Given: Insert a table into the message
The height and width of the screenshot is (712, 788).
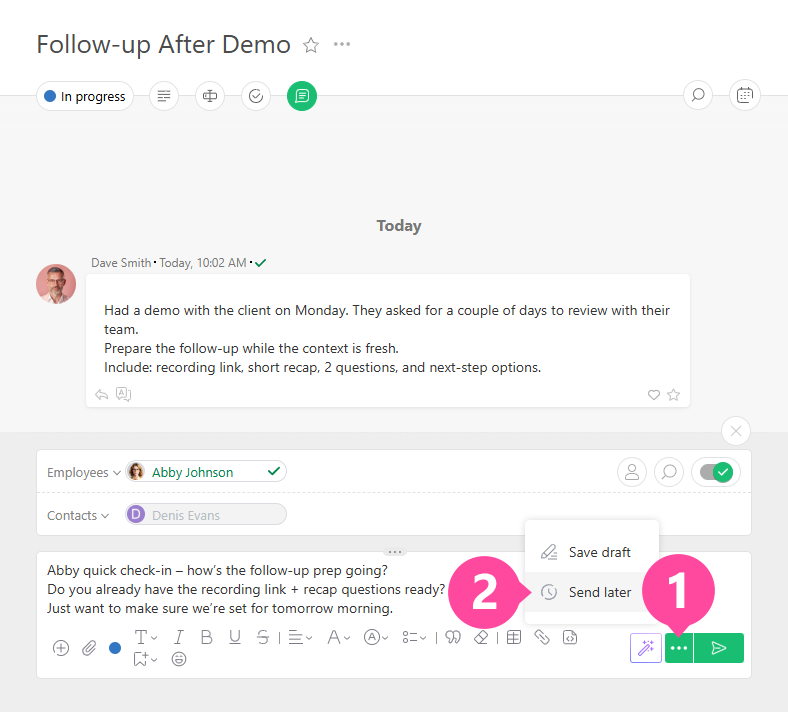Looking at the screenshot, I should [513, 637].
